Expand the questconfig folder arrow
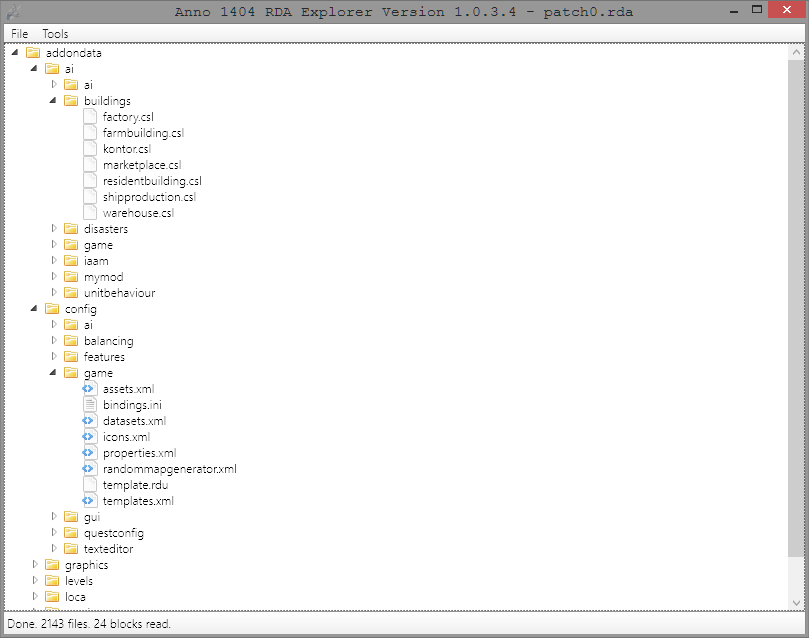 [54, 532]
